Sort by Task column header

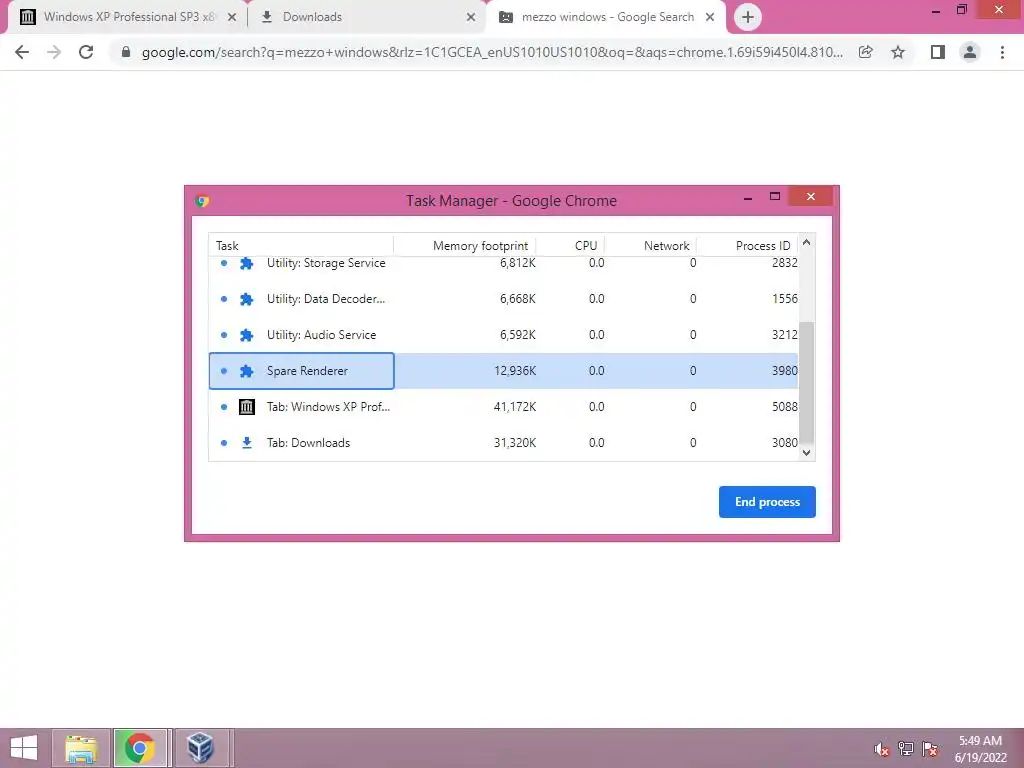click(x=301, y=246)
